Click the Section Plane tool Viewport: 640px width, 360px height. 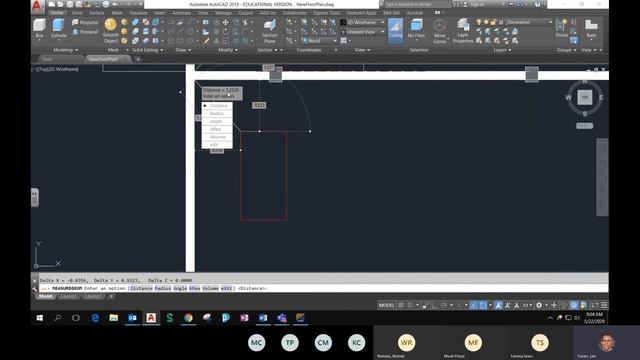269,31
